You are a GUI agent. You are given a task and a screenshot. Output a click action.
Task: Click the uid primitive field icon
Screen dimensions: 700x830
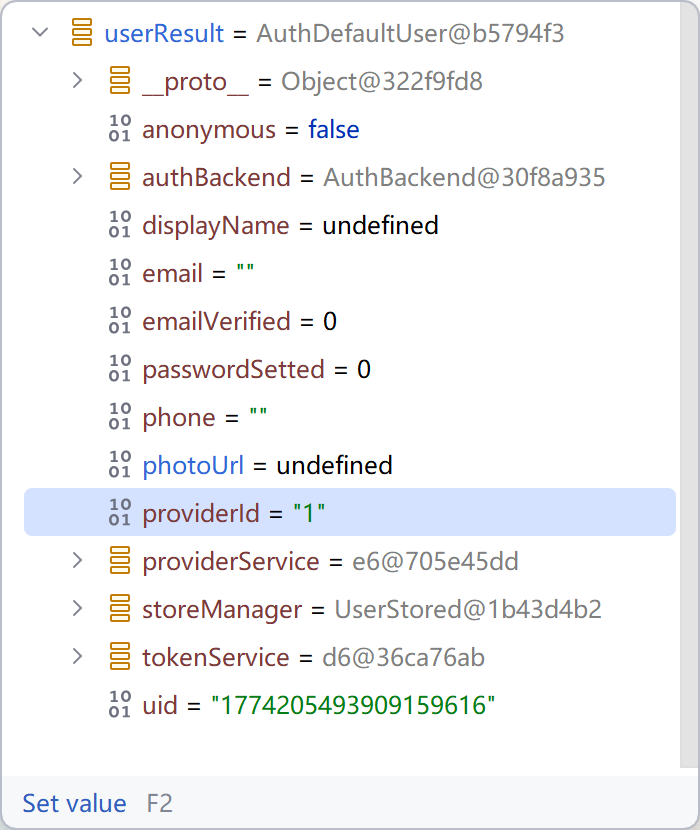click(x=120, y=705)
